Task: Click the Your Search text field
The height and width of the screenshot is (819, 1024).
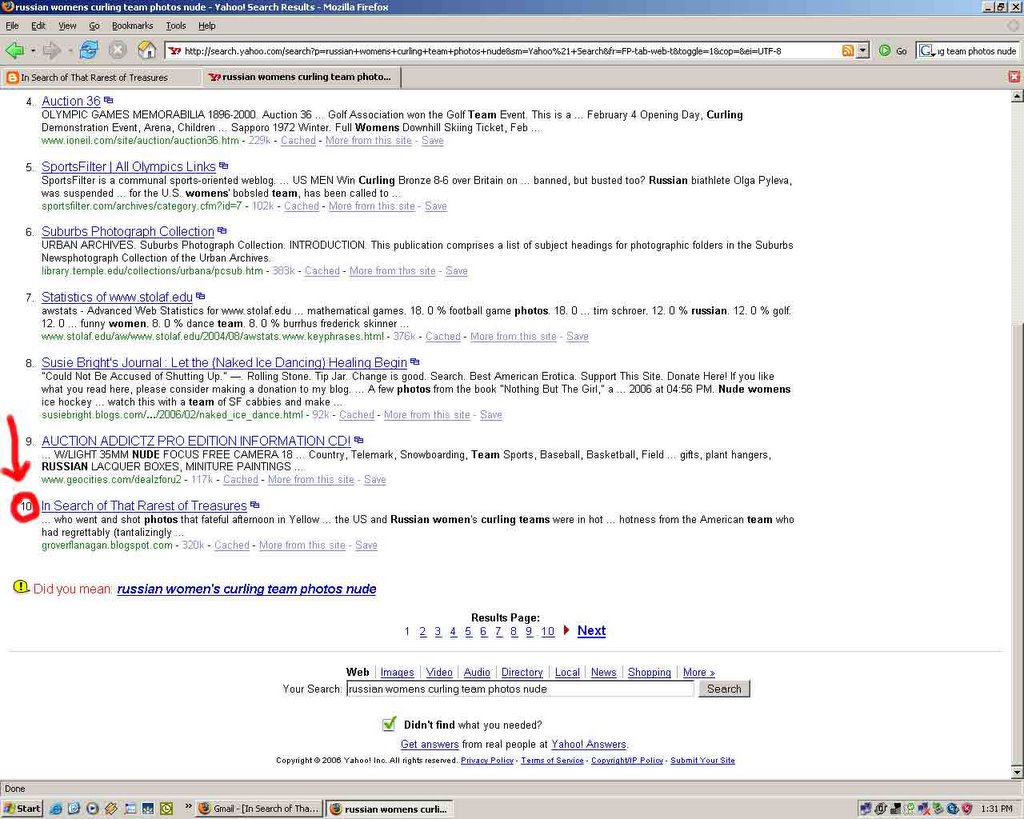Action: point(520,689)
